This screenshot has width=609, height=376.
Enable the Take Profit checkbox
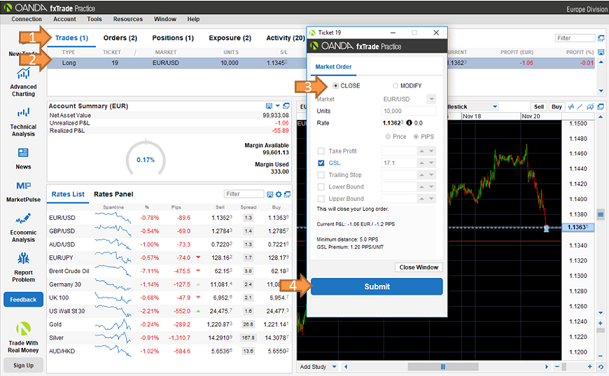tap(321, 151)
